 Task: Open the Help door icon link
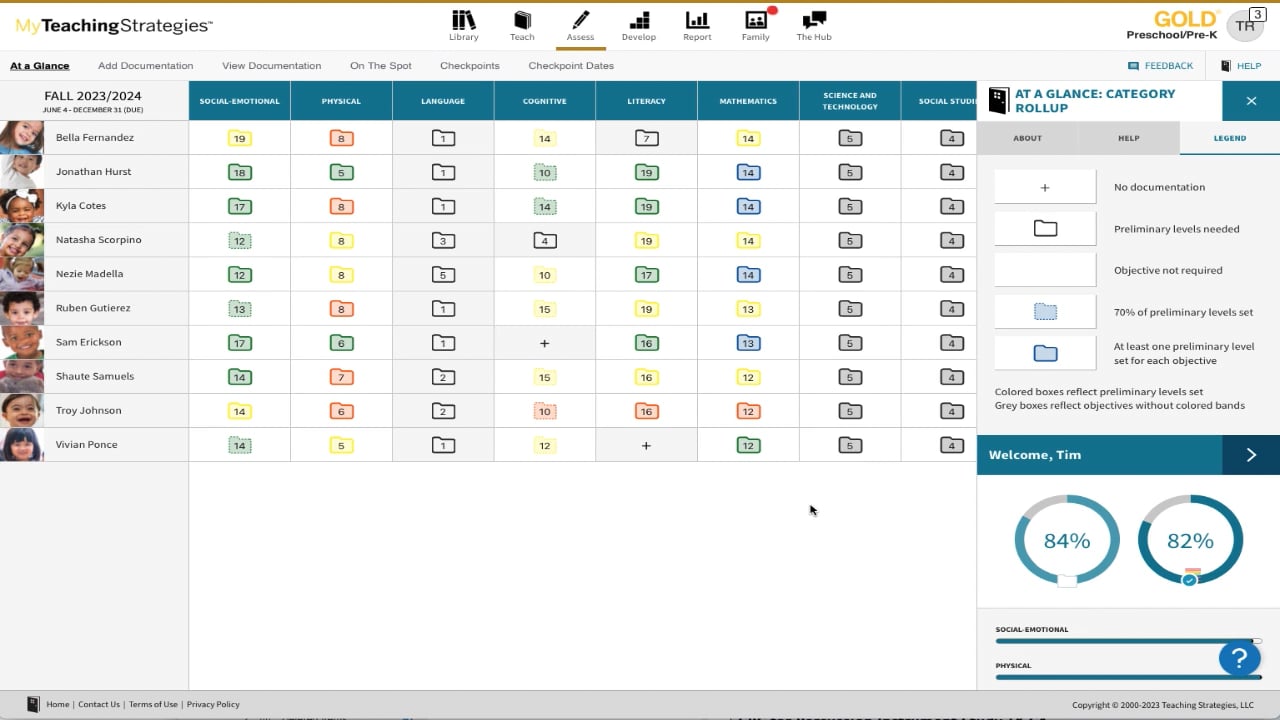(1240, 66)
